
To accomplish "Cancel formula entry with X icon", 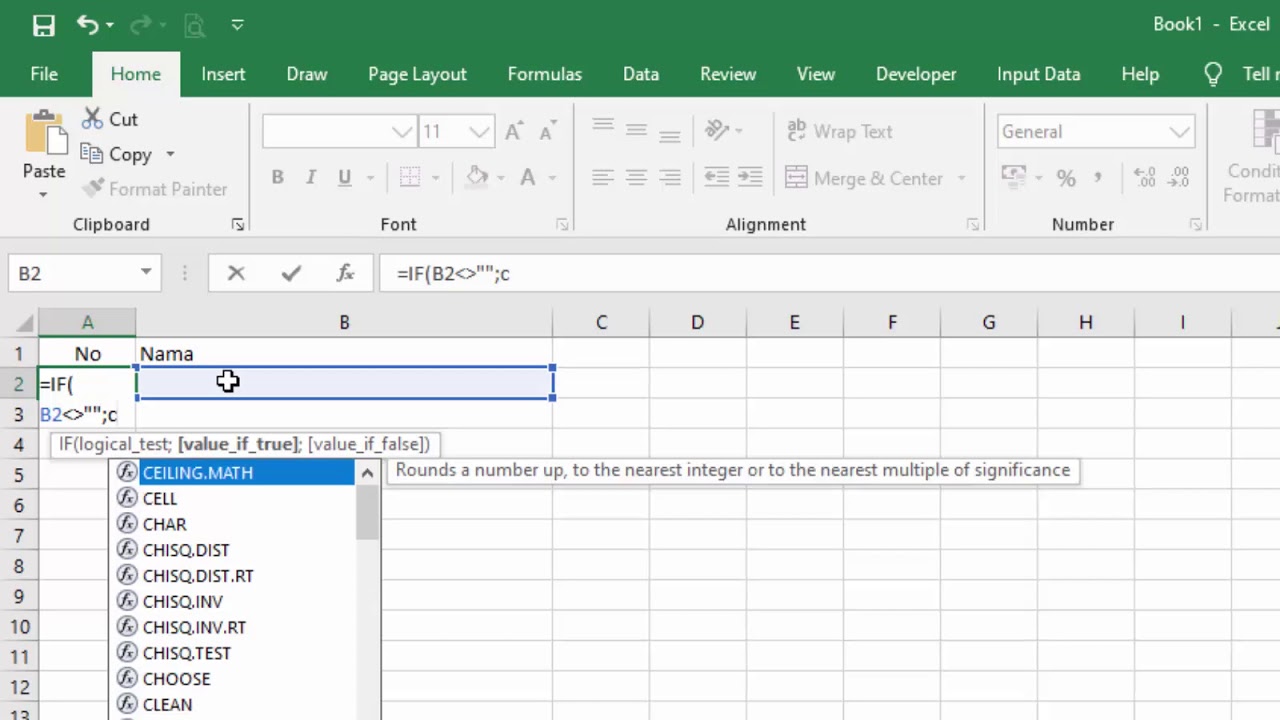I will 236,273.
